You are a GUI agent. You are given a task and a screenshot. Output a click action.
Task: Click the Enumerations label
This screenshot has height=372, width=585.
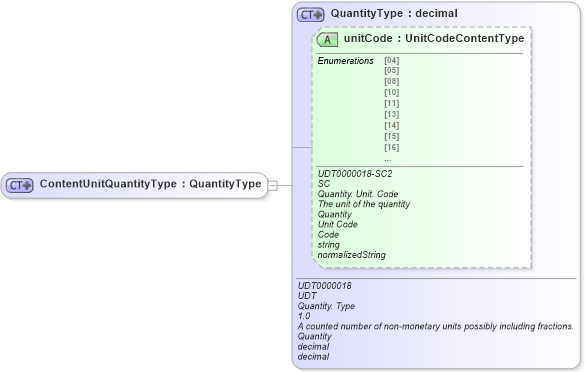(345, 61)
